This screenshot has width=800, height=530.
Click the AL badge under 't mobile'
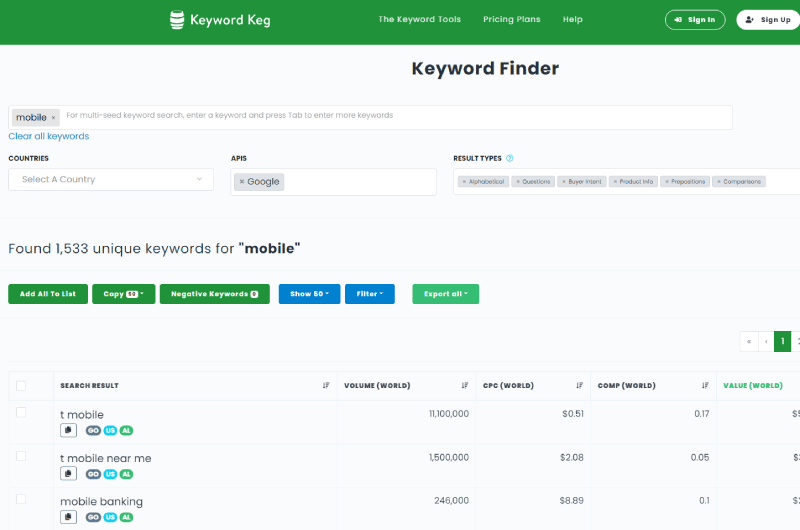[x=126, y=431]
